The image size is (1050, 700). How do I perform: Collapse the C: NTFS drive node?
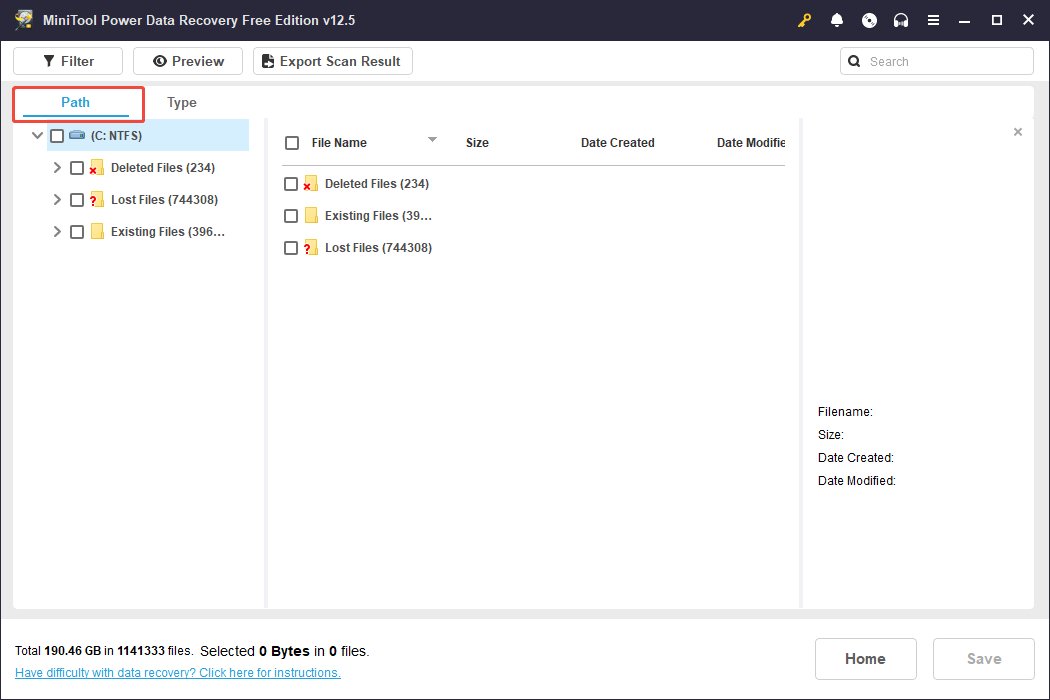(x=38, y=136)
